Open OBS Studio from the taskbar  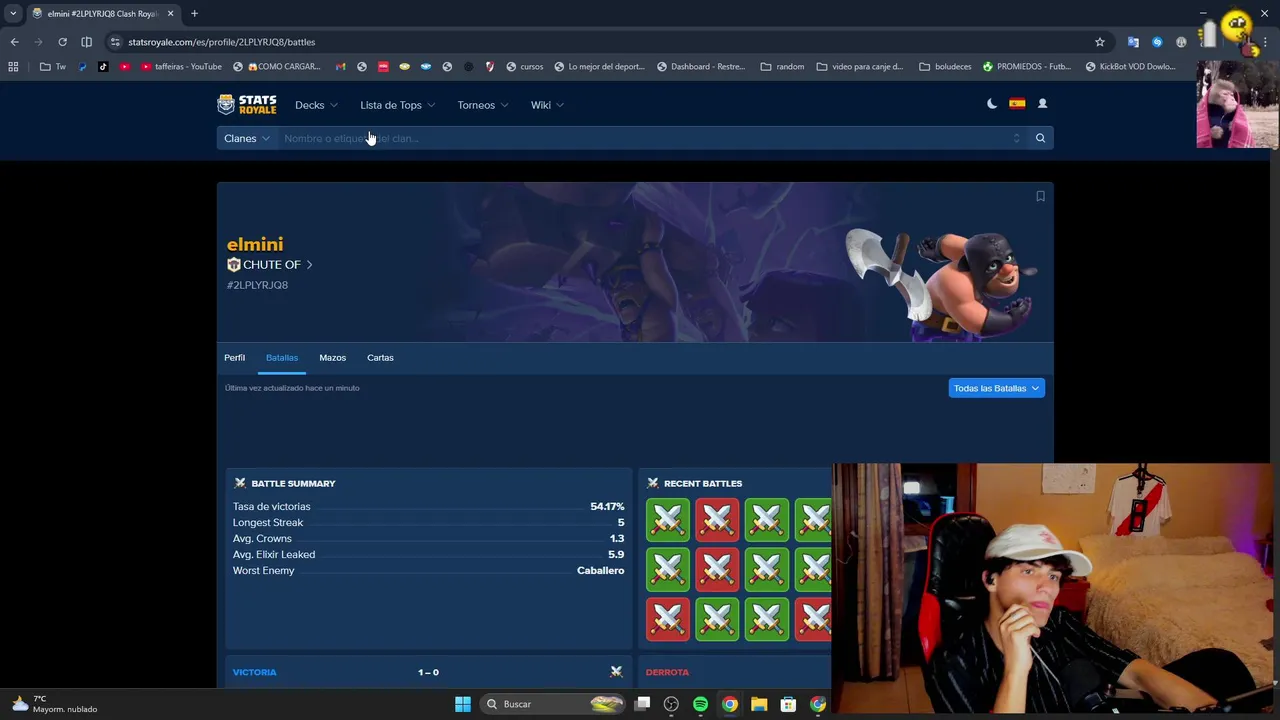click(671, 704)
